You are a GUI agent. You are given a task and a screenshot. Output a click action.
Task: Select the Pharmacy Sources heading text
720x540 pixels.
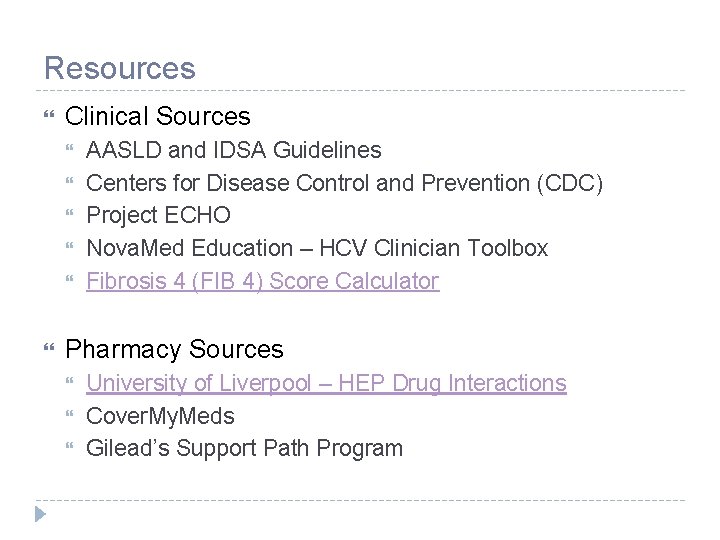coord(174,349)
